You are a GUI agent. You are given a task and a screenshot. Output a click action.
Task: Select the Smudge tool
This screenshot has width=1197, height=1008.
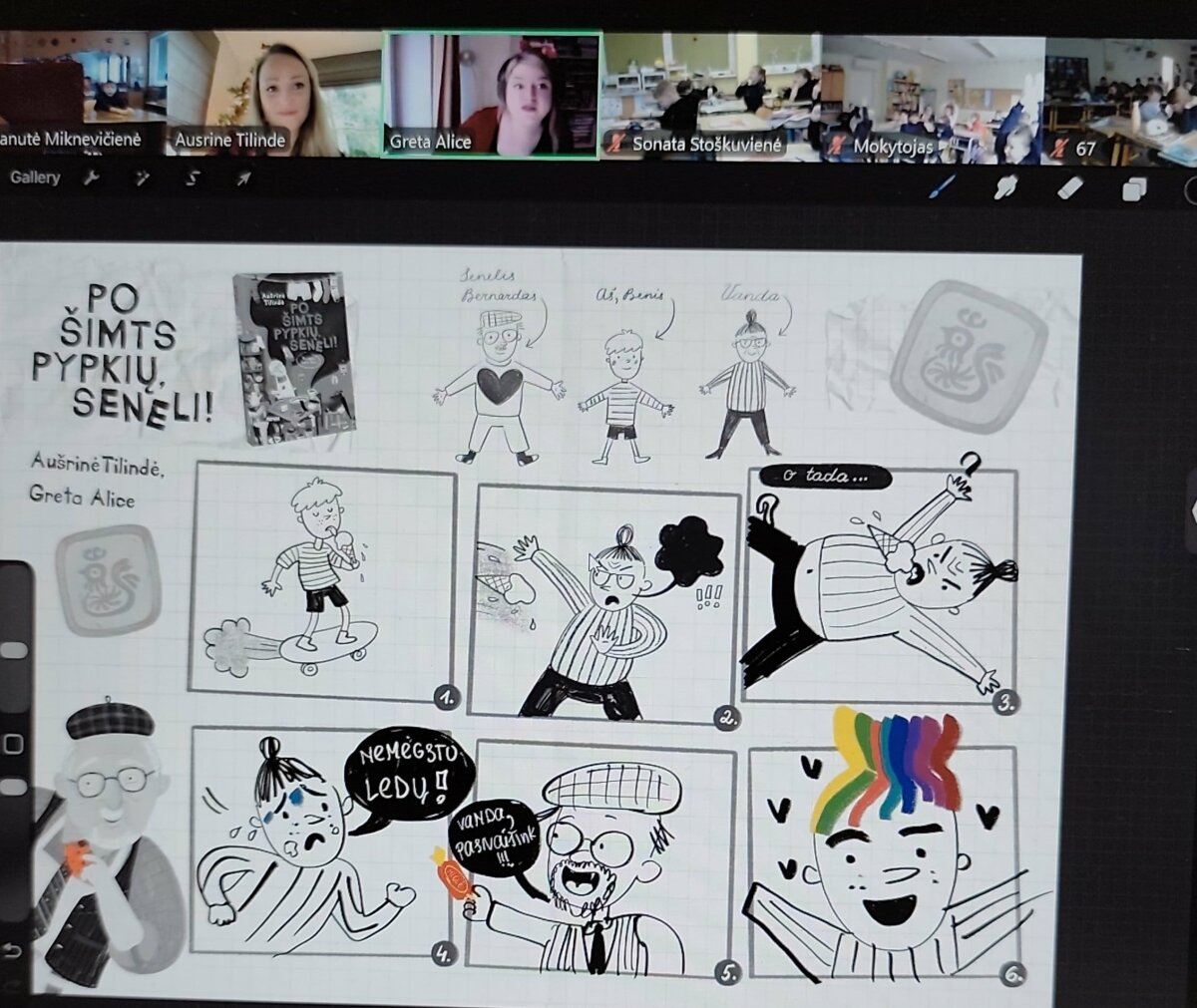(1005, 186)
